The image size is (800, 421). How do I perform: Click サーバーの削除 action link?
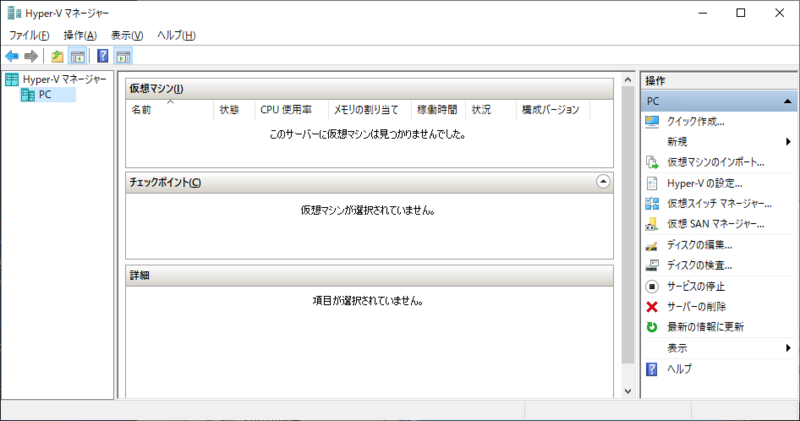[x=696, y=307]
